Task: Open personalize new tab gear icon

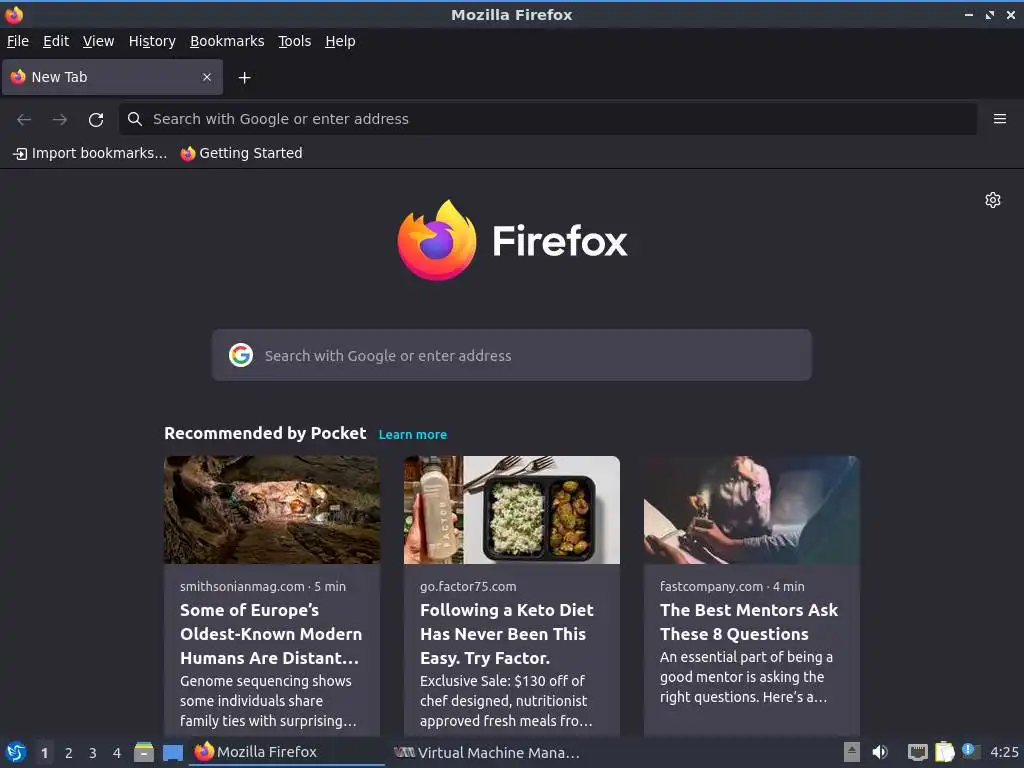Action: tap(993, 200)
